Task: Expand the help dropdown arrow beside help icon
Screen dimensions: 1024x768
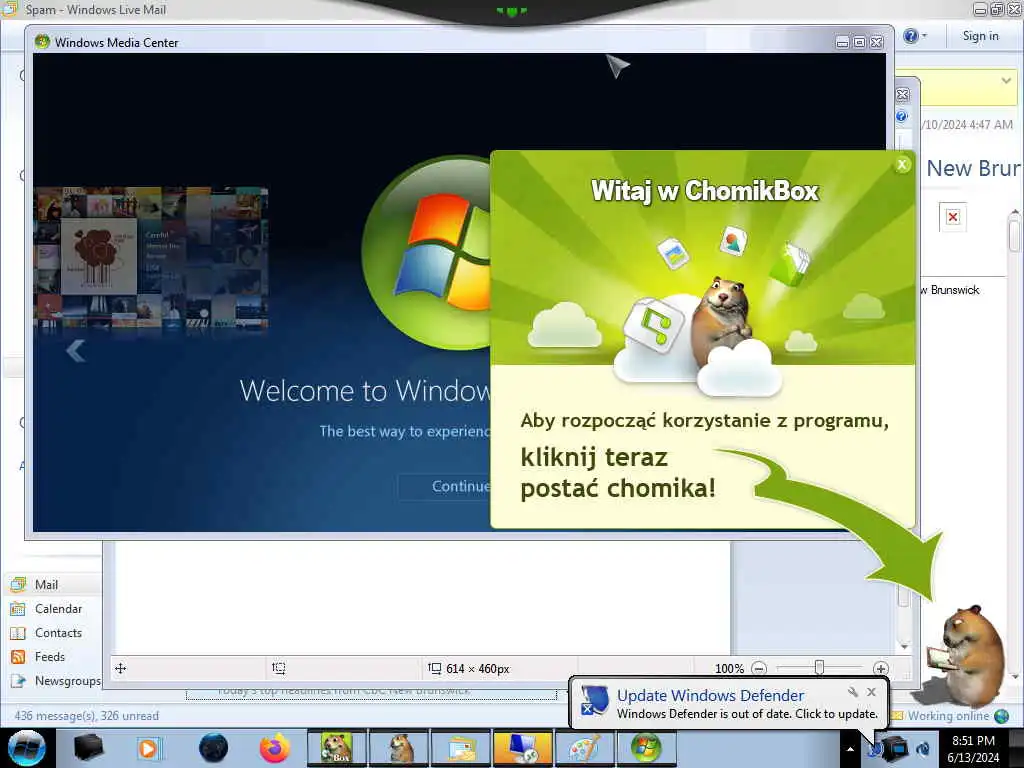Action: pyautogui.click(x=924, y=36)
